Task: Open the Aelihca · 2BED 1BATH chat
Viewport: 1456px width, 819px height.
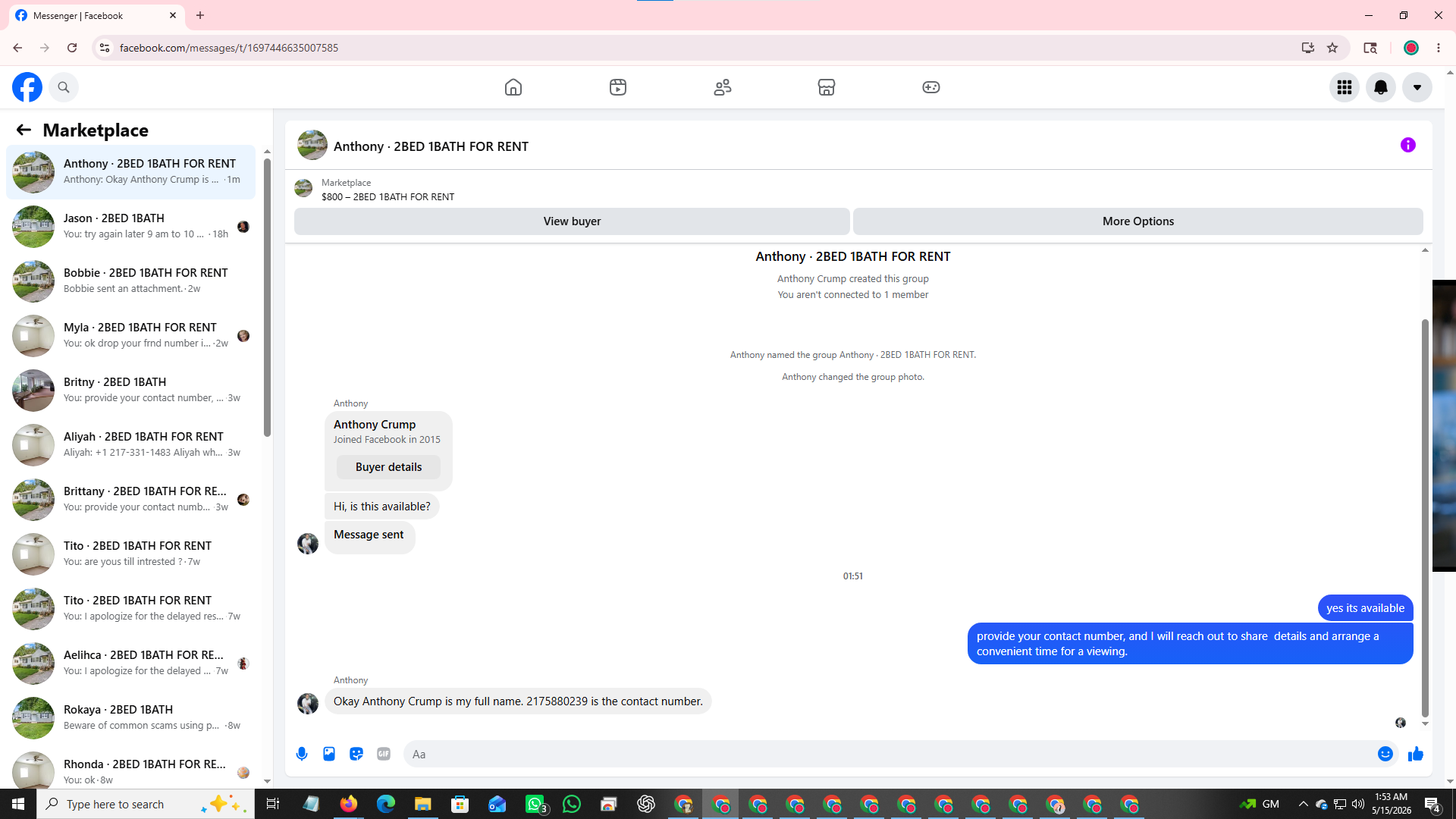Action: point(131,664)
